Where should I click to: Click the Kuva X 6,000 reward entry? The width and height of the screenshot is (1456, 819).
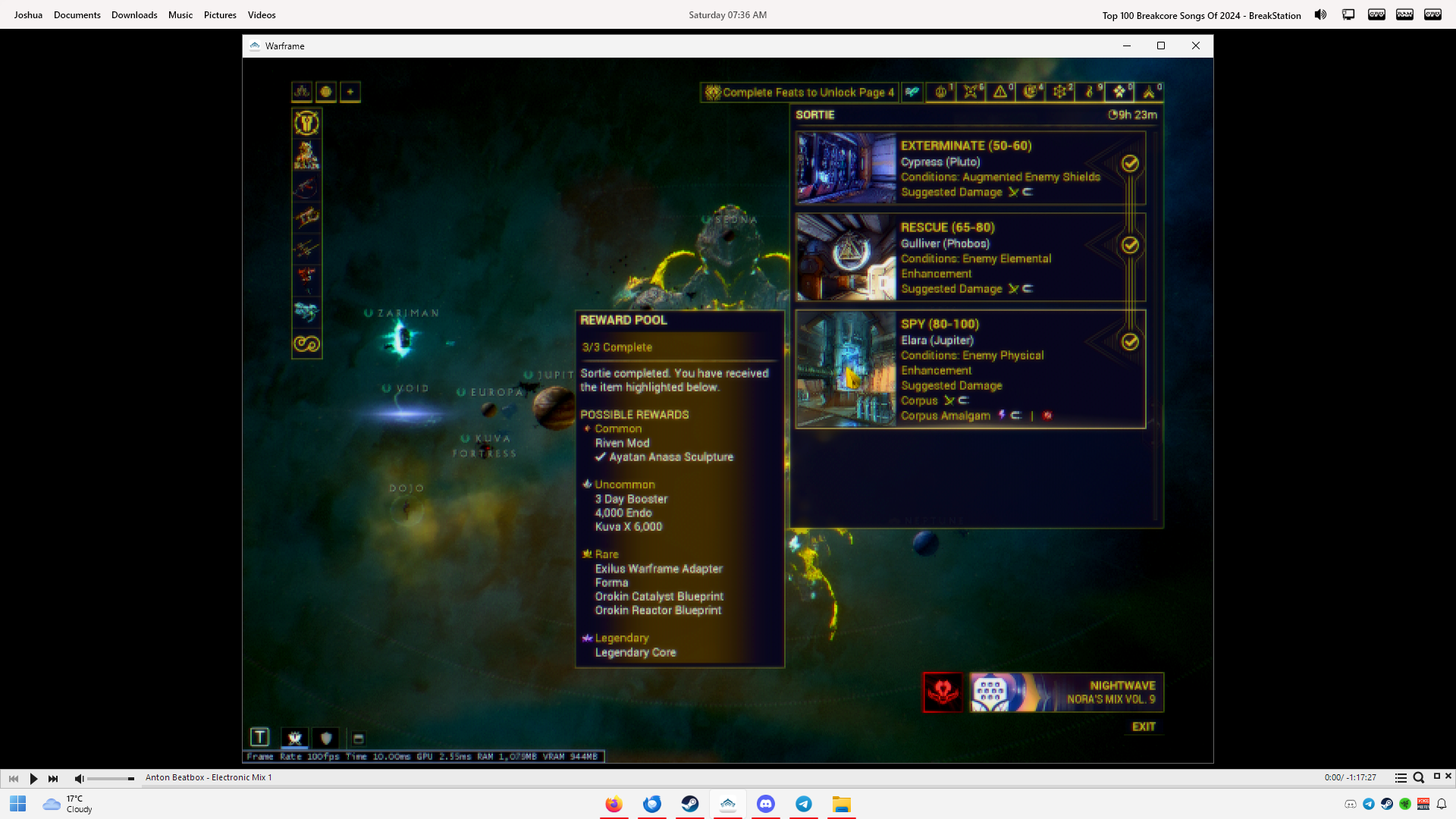coord(629,526)
